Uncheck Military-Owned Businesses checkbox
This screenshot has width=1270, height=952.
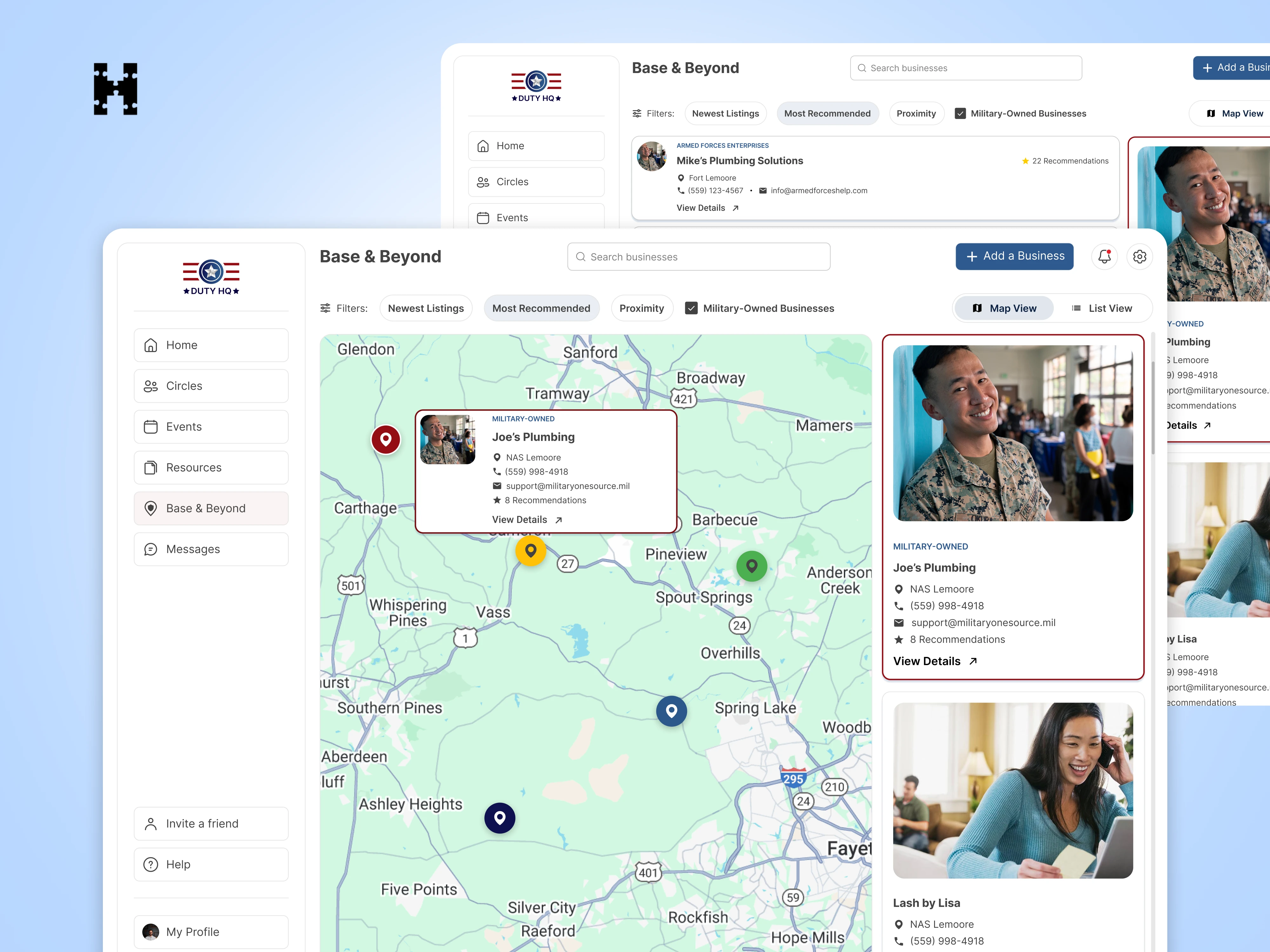click(691, 308)
